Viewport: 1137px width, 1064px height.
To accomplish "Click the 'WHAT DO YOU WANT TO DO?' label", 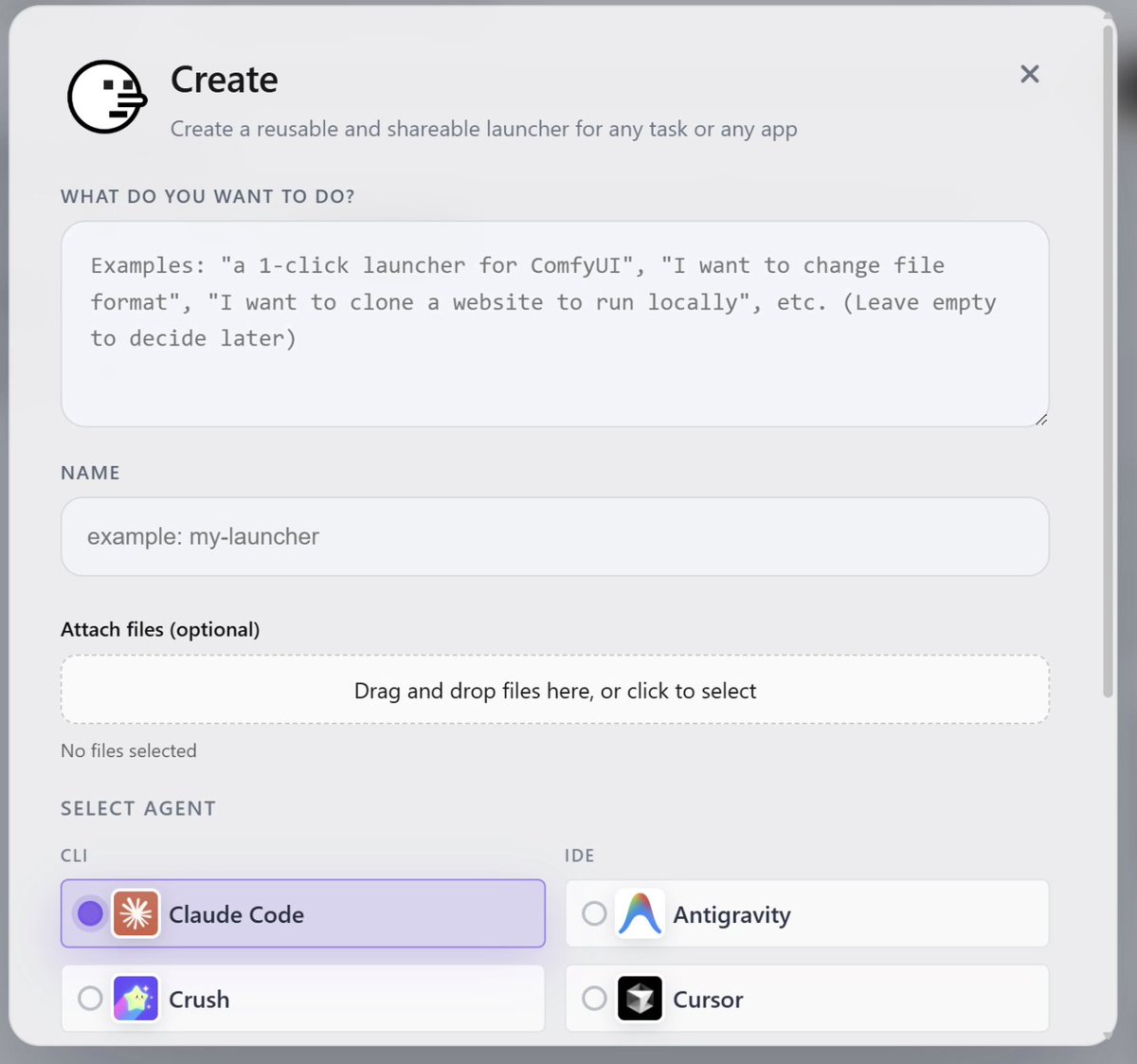I will pyautogui.click(x=208, y=196).
